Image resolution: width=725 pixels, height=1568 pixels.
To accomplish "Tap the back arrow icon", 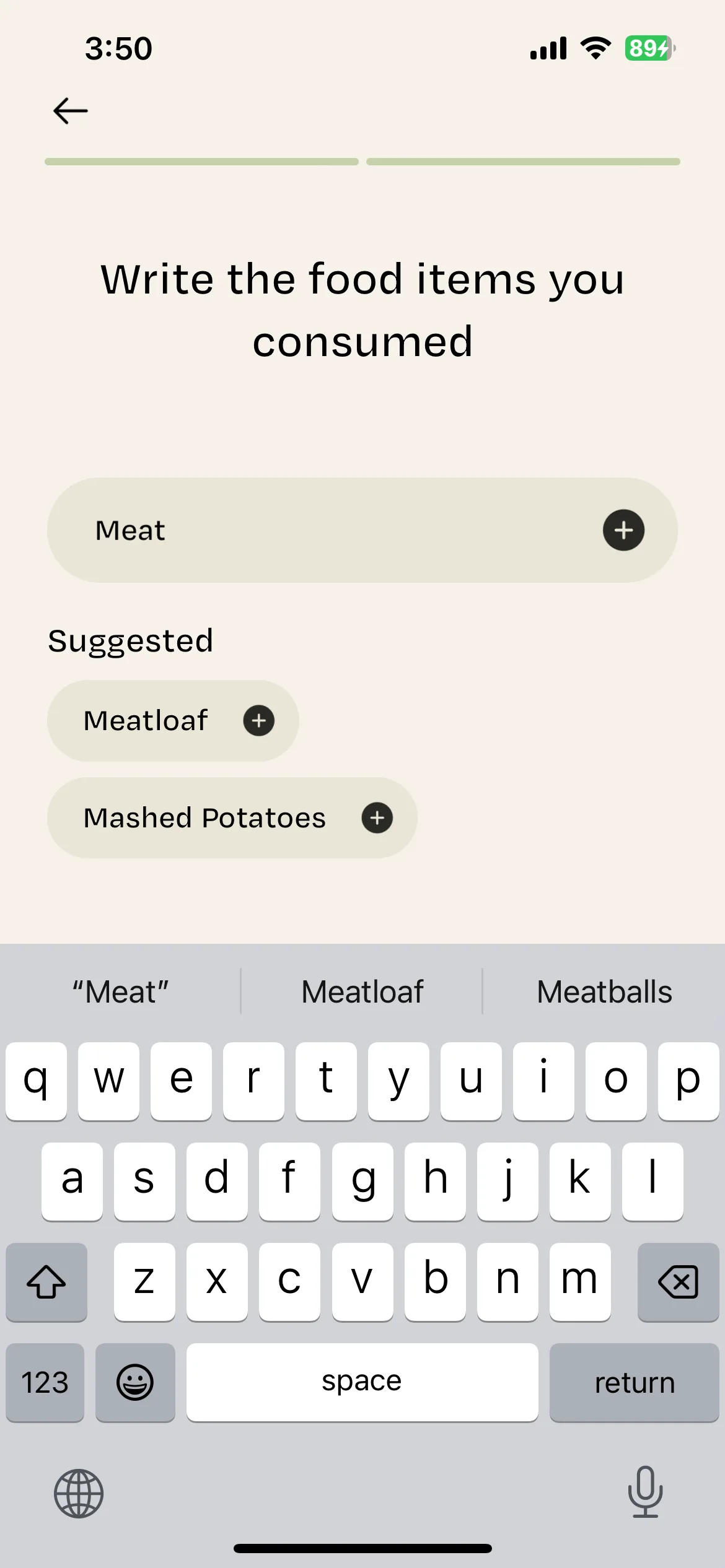I will coord(70,111).
